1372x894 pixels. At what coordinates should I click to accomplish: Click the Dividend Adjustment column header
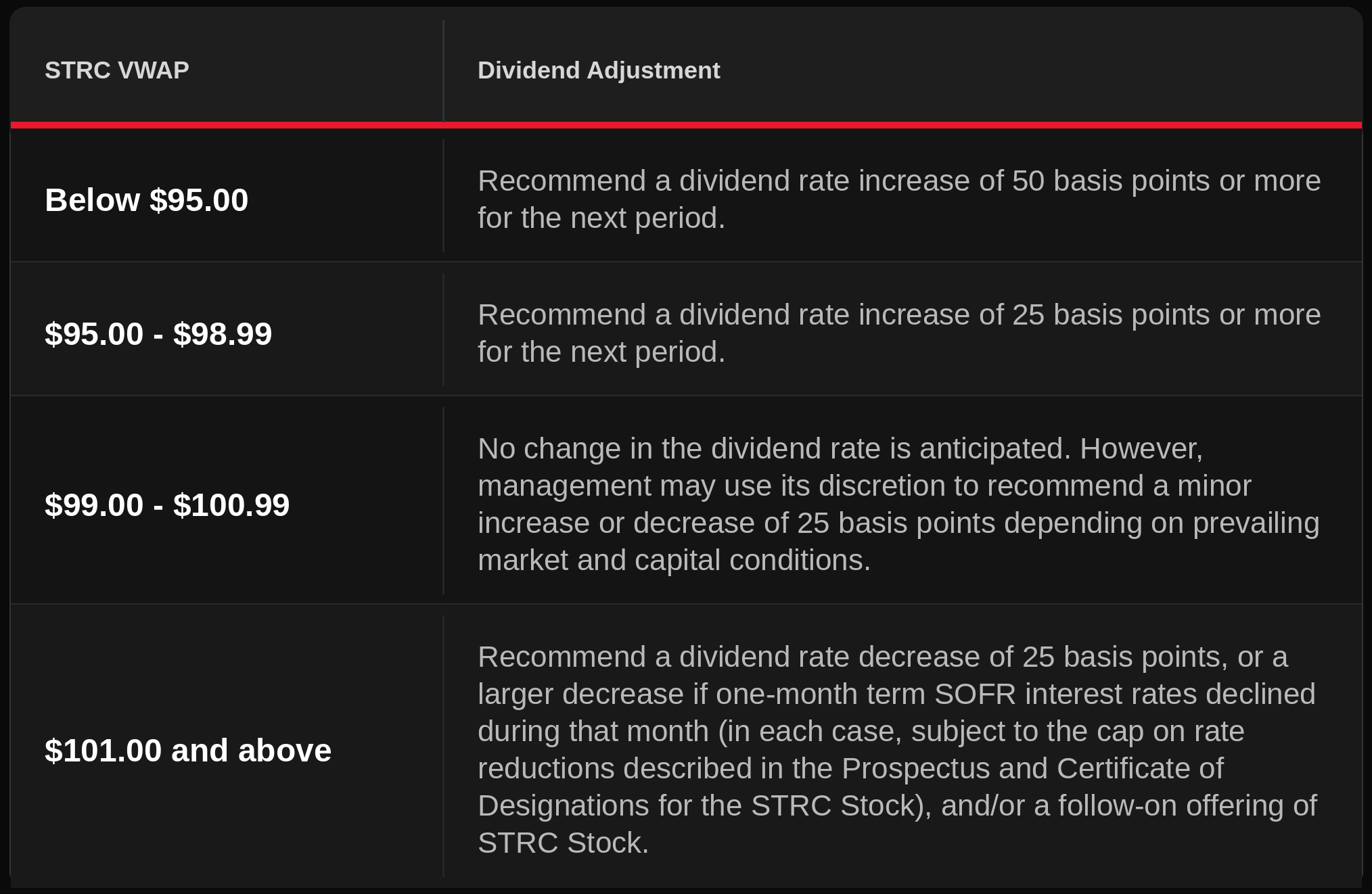599,70
